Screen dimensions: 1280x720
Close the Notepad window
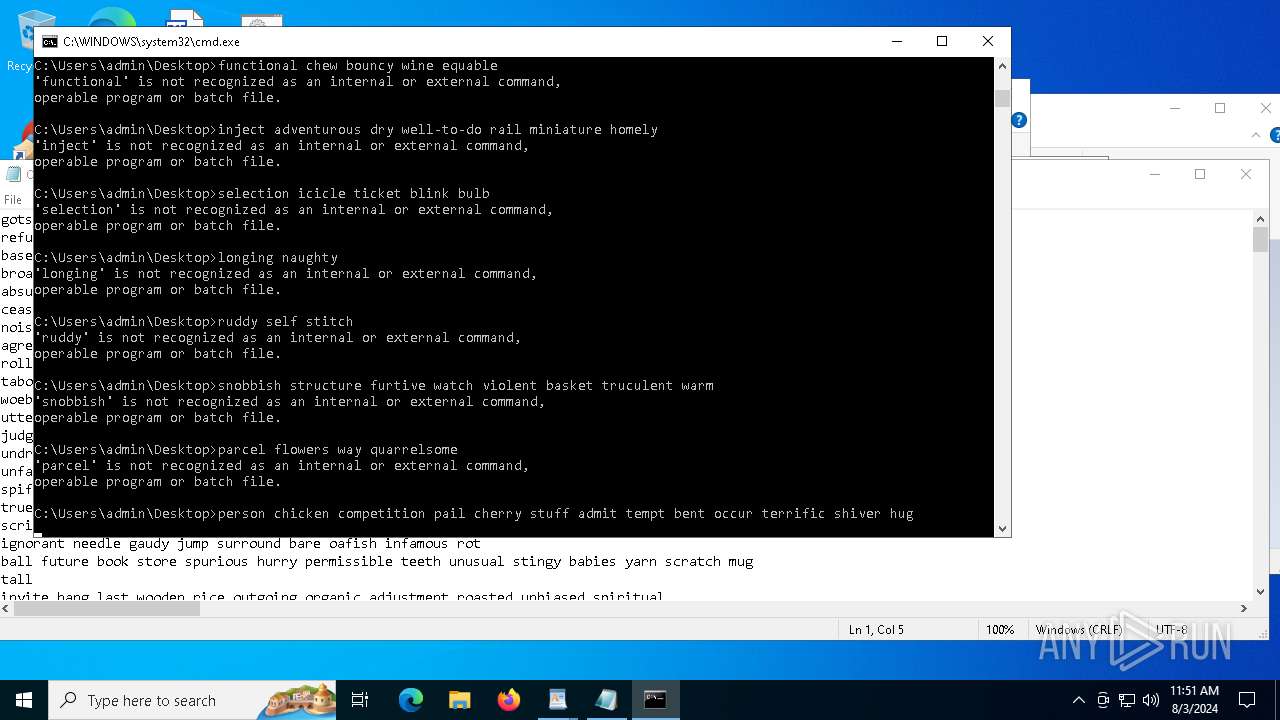pos(1246,174)
